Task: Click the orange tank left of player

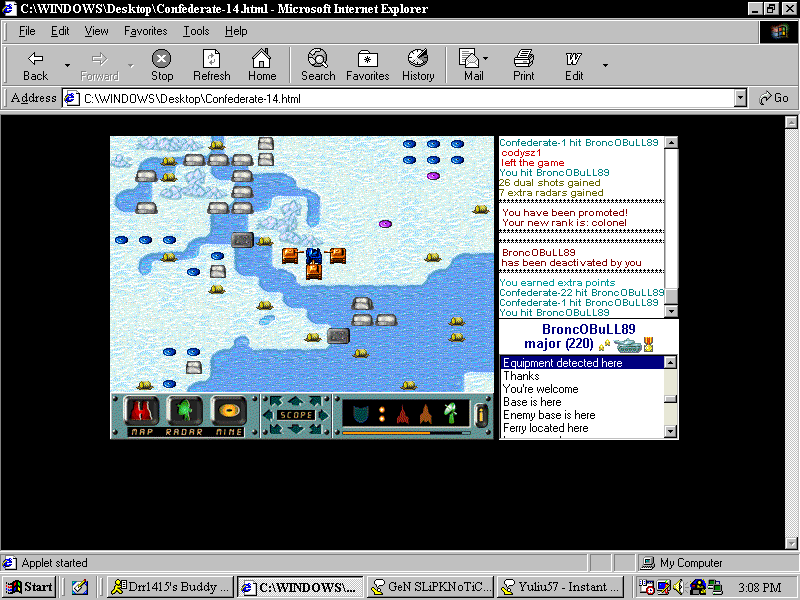Action: [290, 255]
